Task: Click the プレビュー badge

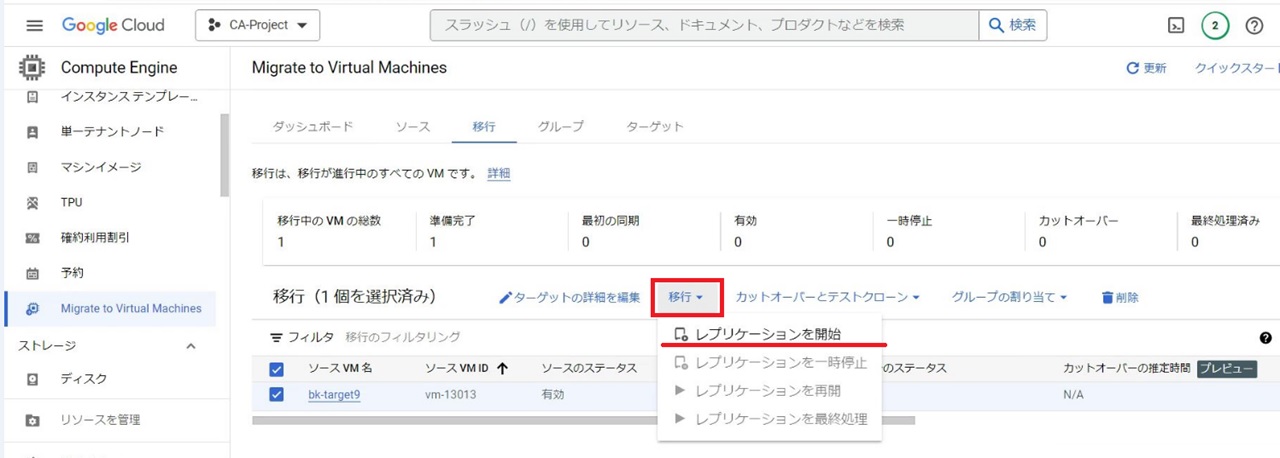Action: pyautogui.click(x=1226, y=368)
